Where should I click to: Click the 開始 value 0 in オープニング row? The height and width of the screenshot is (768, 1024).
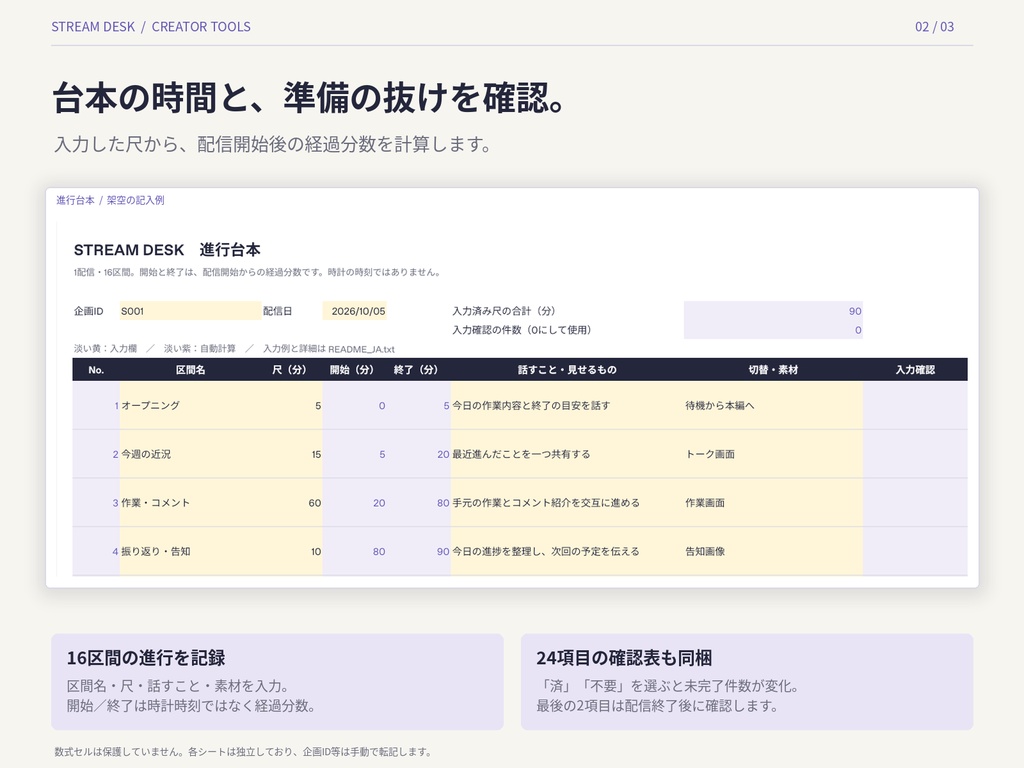coord(355,406)
